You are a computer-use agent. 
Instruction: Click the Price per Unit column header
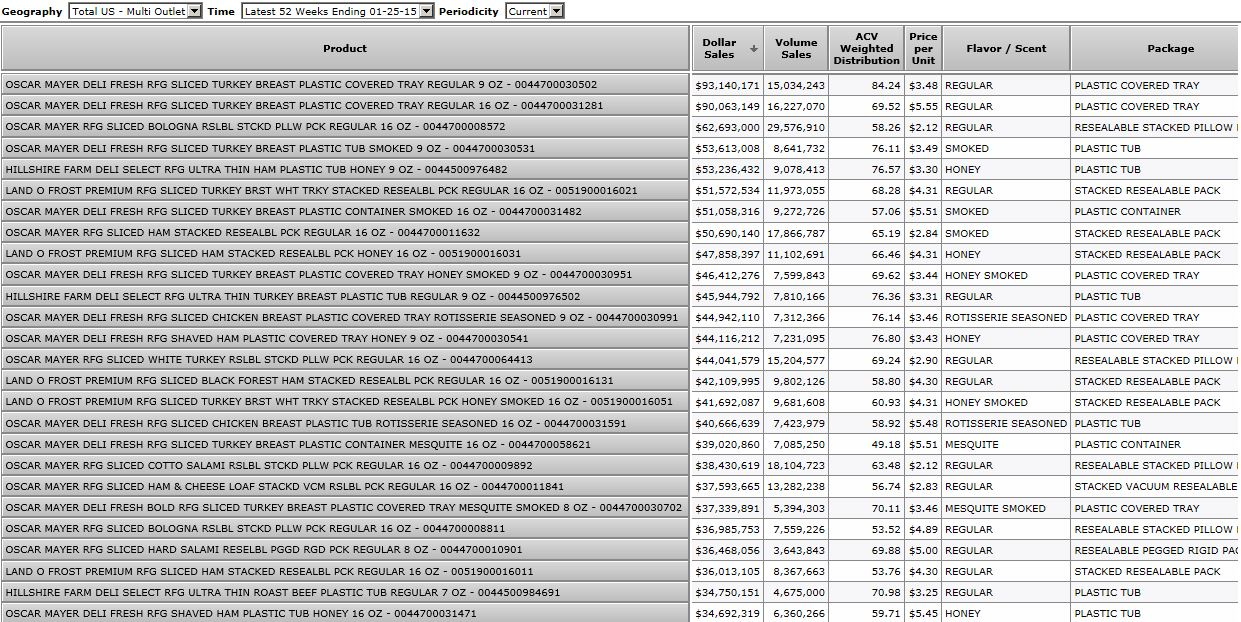click(x=923, y=49)
